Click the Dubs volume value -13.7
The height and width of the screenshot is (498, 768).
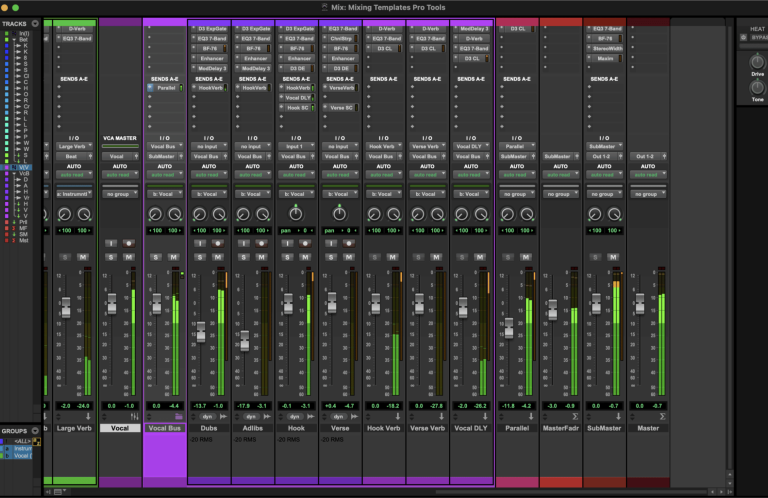point(200,406)
